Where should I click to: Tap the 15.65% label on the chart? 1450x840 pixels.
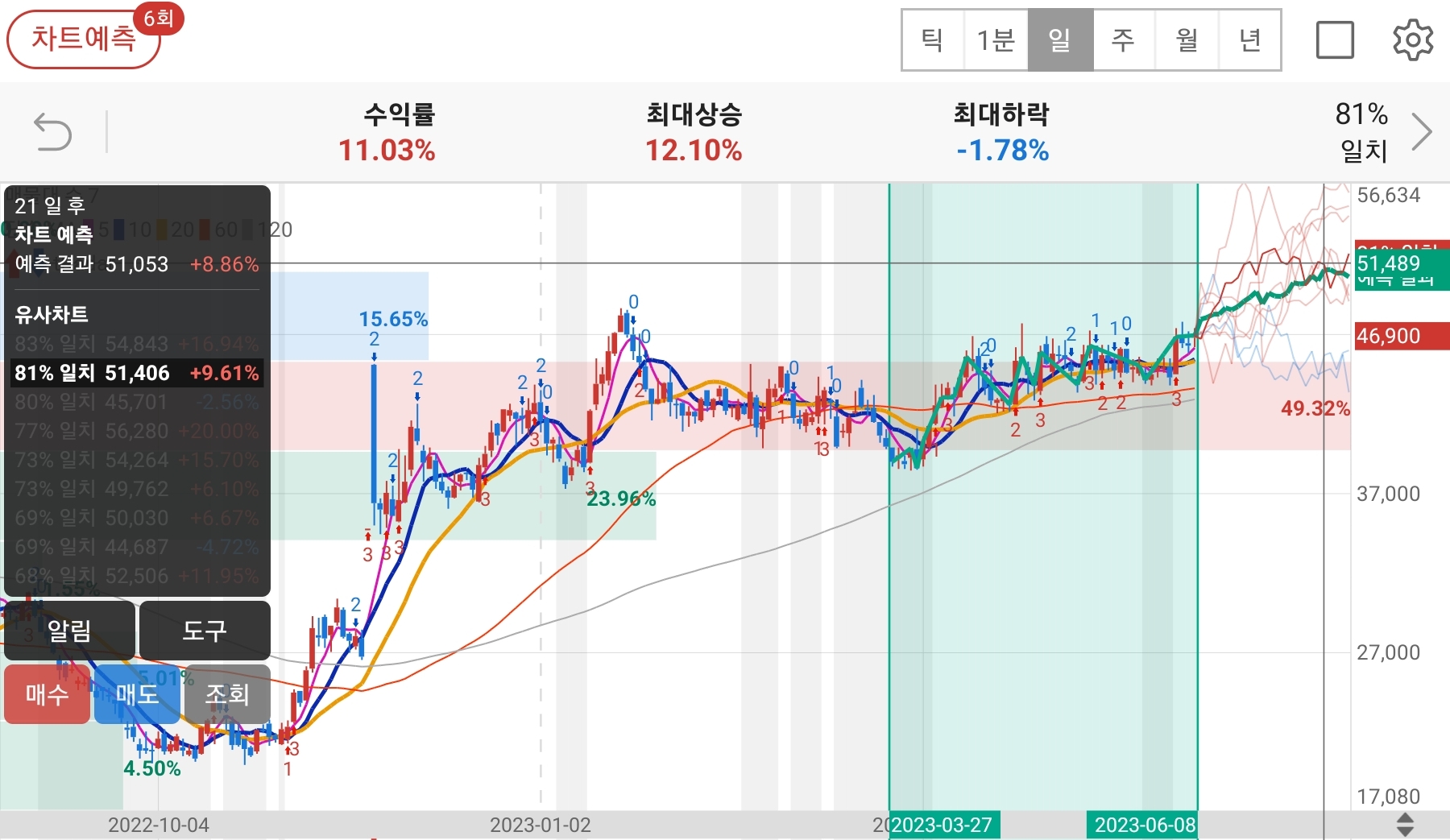coord(393,319)
